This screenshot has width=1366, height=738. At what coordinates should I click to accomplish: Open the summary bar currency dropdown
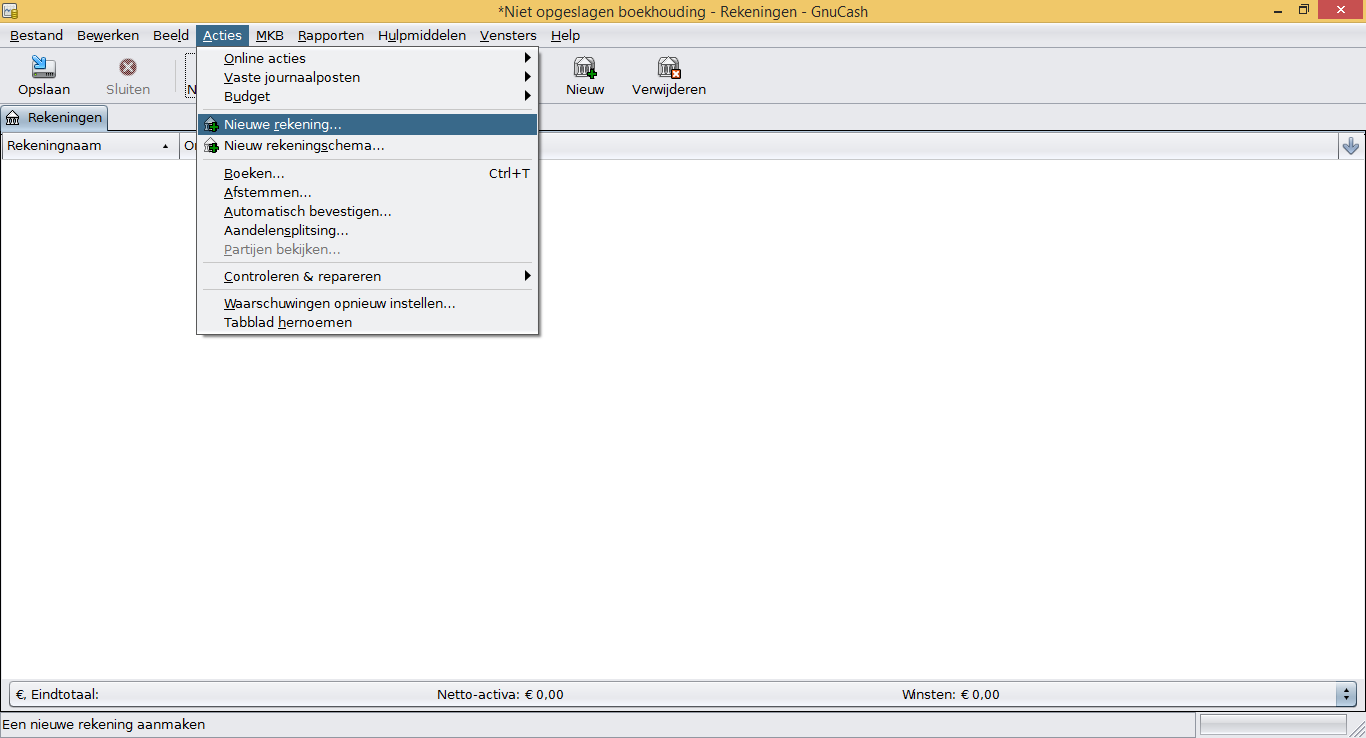(x=1346, y=694)
